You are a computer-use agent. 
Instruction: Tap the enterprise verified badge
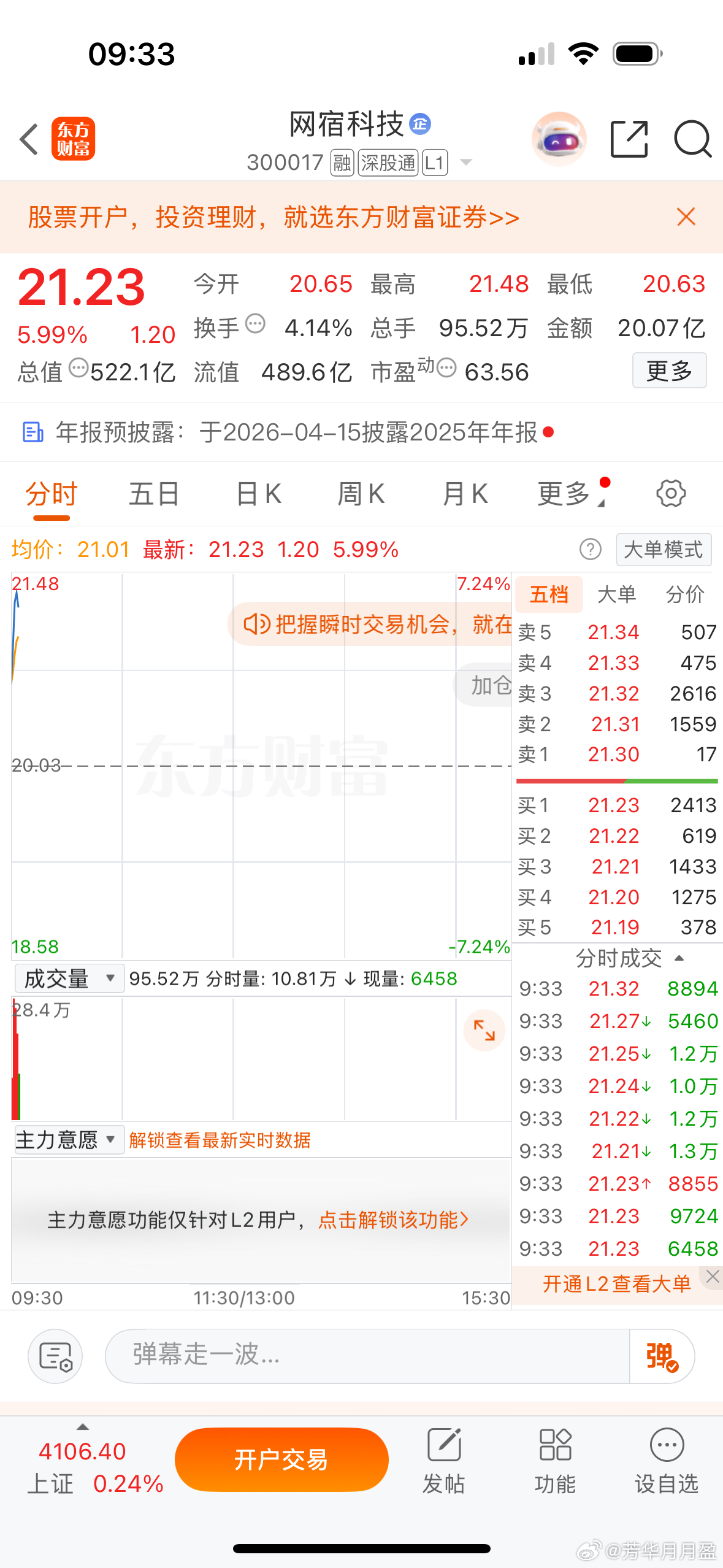click(x=420, y=125)
